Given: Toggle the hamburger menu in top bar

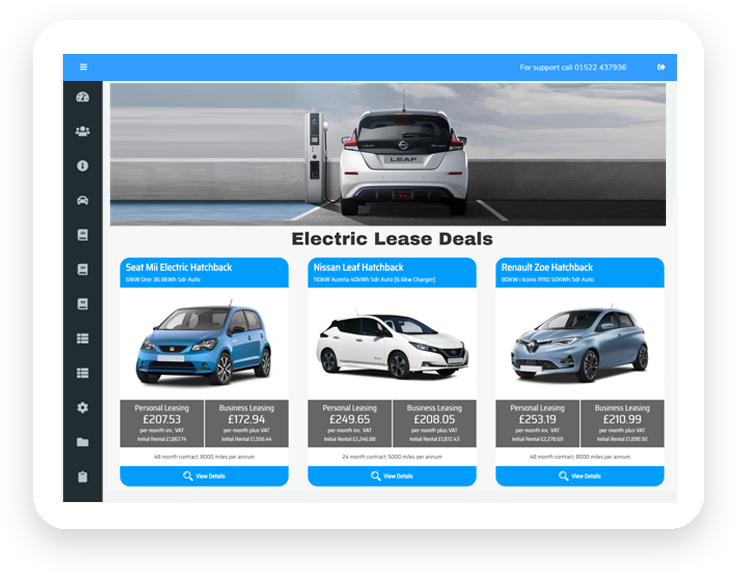Looking at the screenshot, I should (83, 67).
